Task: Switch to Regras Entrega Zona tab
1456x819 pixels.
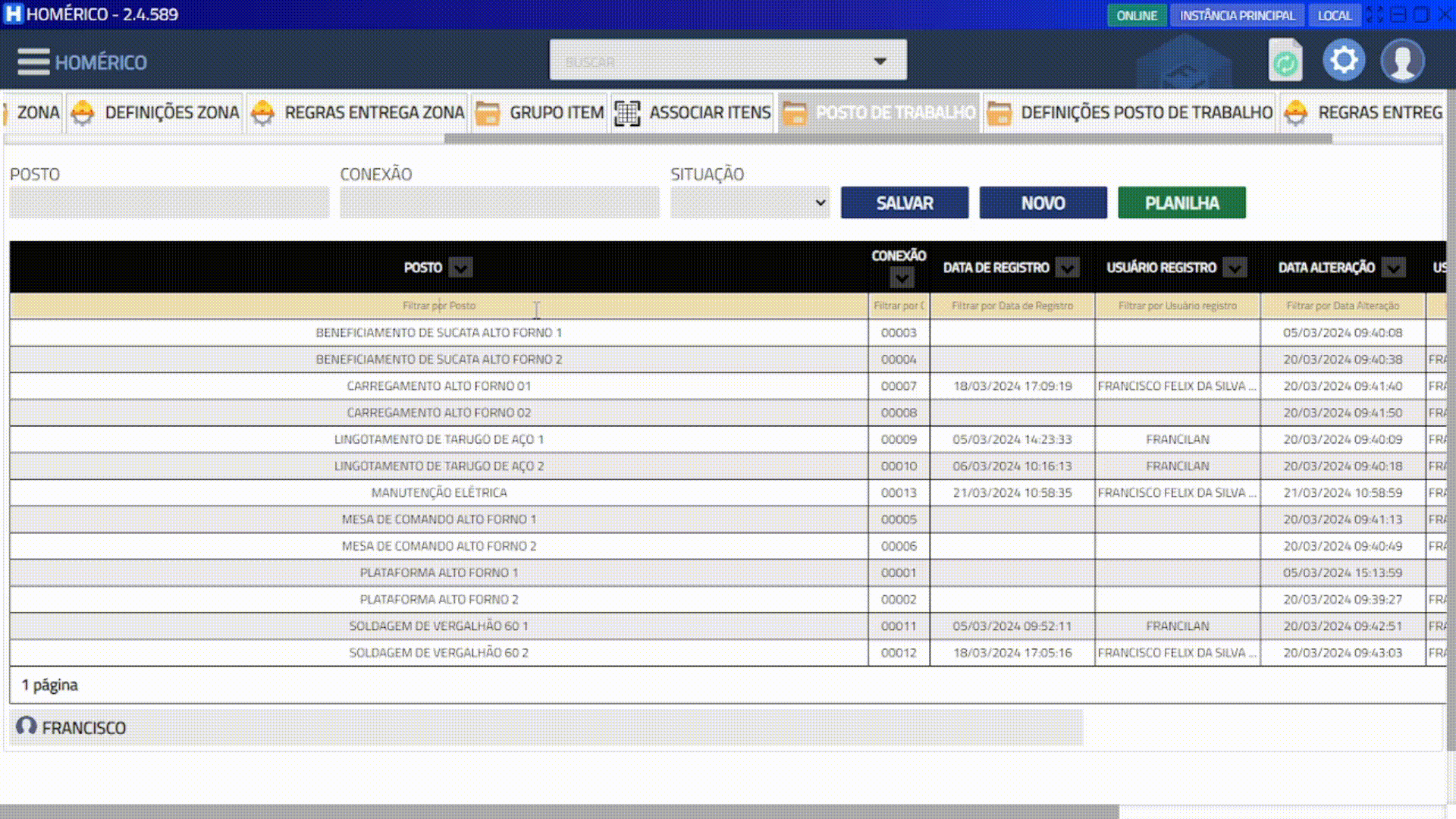Action: [374, 113]
